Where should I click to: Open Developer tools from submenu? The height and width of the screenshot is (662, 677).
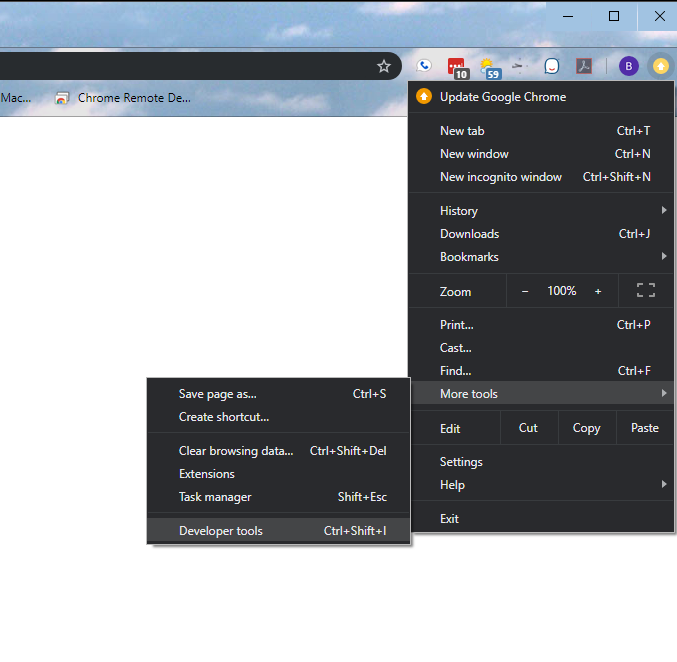pyautogui.click(x=278, y=531)
